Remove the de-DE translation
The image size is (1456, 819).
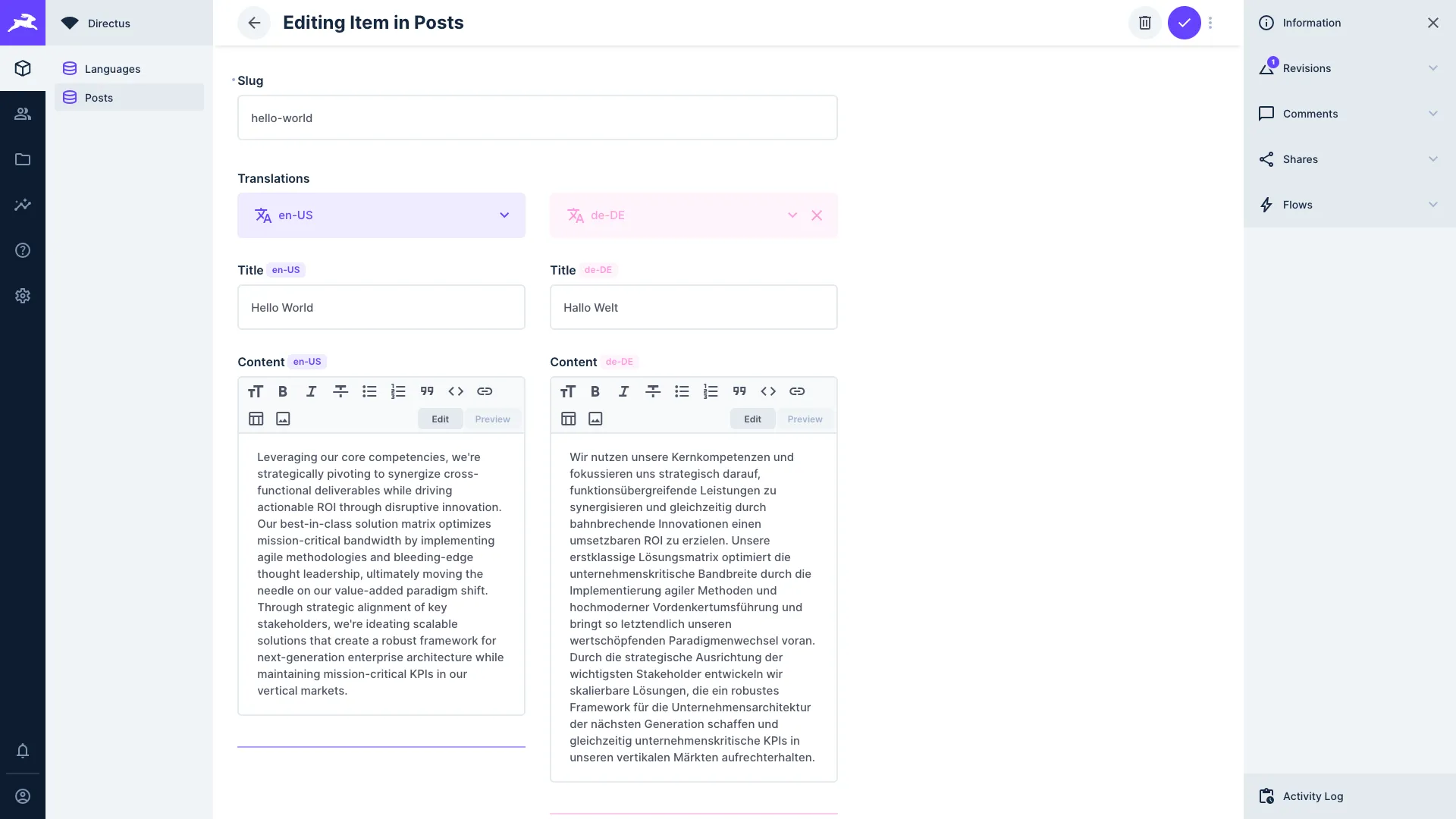(x=817, y=215)
